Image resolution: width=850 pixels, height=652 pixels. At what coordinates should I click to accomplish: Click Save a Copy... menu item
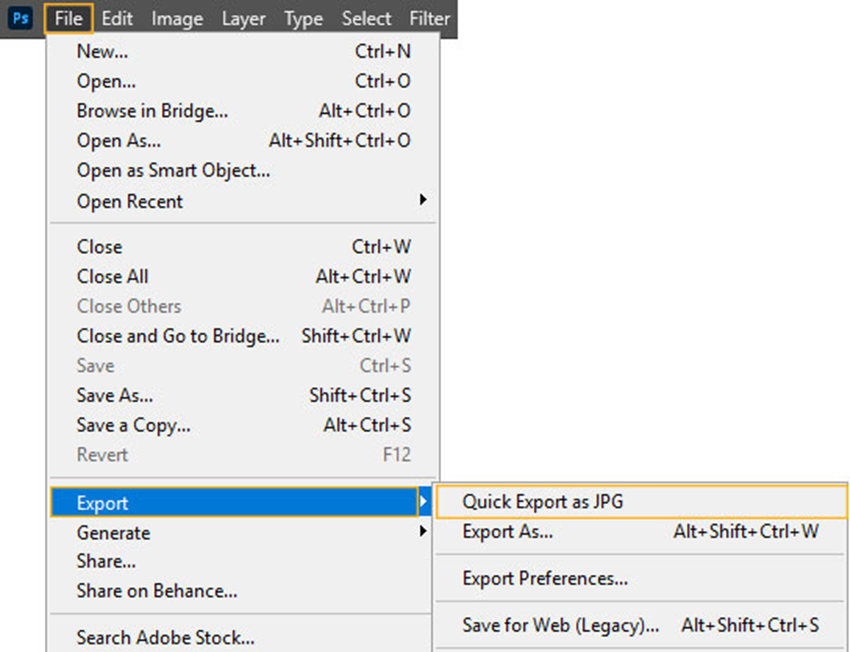pos(133,425)
